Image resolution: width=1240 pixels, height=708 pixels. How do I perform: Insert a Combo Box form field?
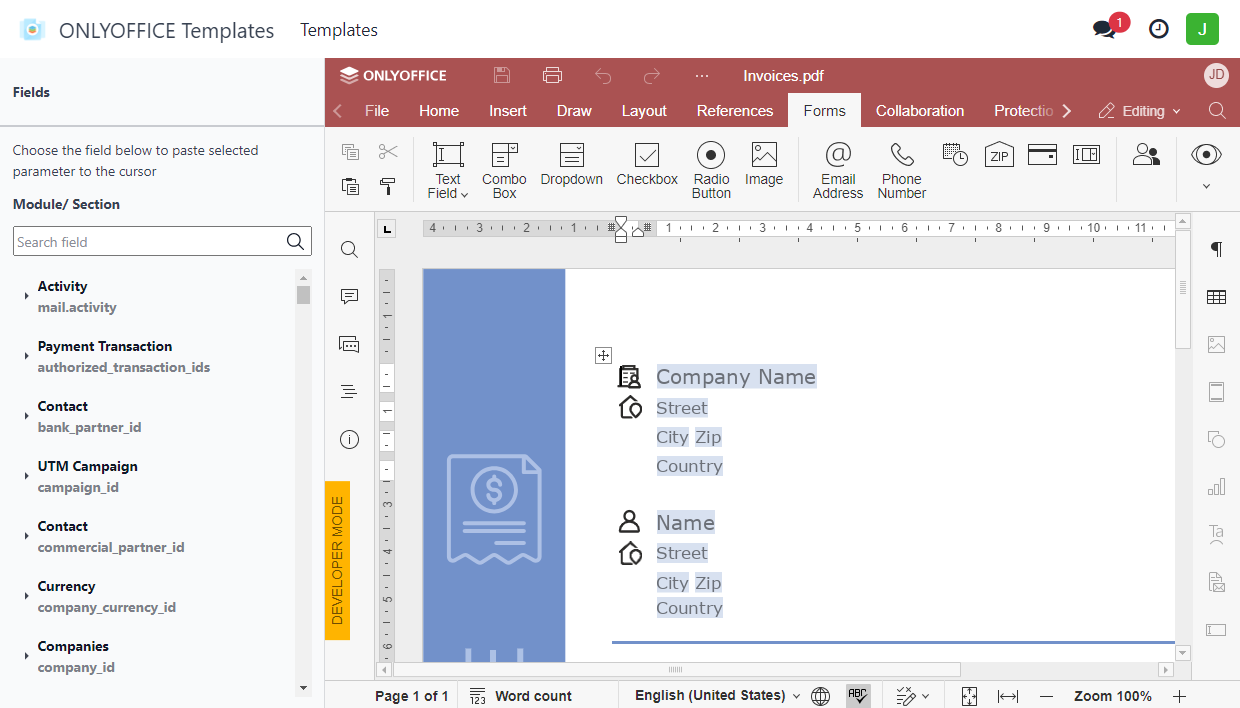pyautogui.click(x=504, y=169)
